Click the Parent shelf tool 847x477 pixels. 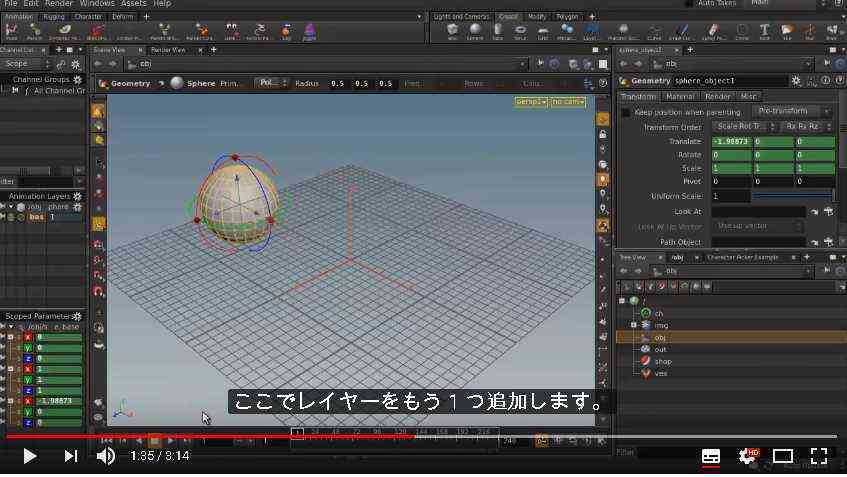(x=35, y=32)
